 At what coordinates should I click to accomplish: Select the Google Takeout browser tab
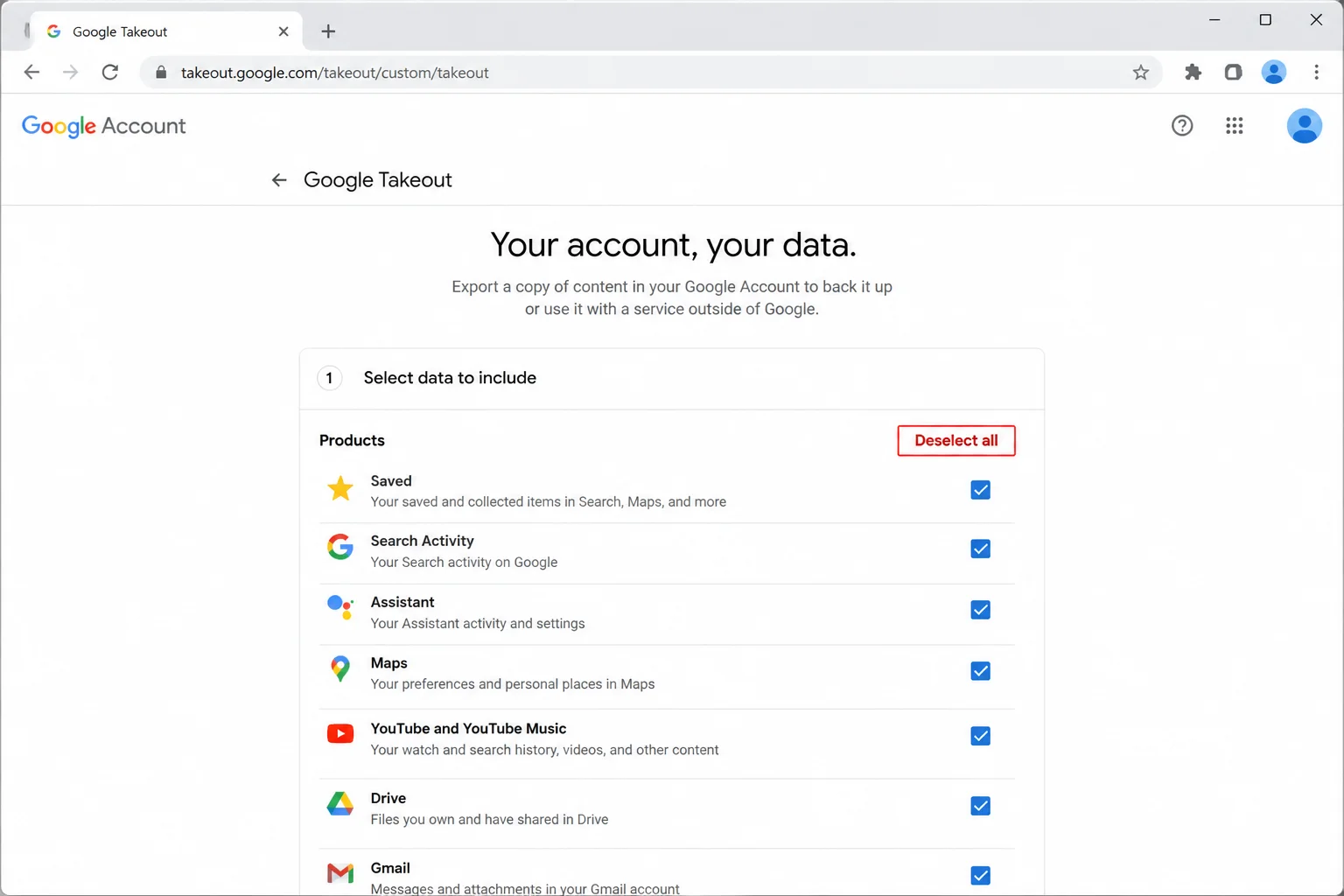tap(166, 31)
